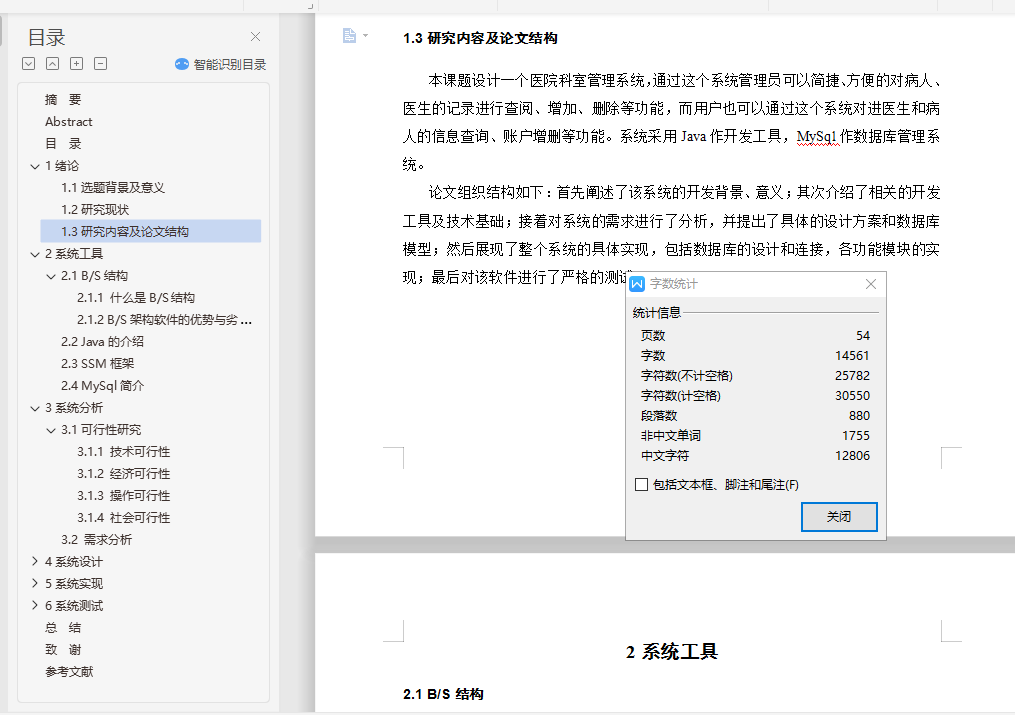Click 非中文单词 value 1755
The width and height of the screenshot is (1015, 715).
click(x=856, y=435)
